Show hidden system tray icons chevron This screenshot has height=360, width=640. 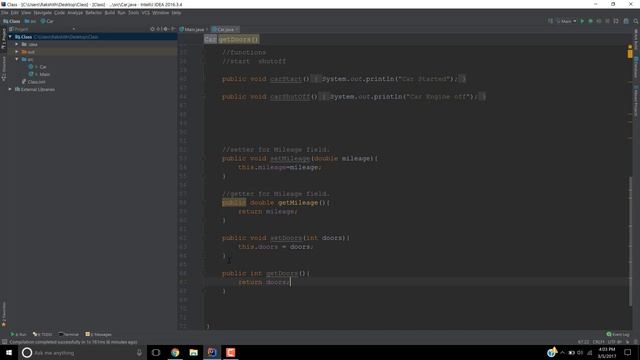(562, 353)
